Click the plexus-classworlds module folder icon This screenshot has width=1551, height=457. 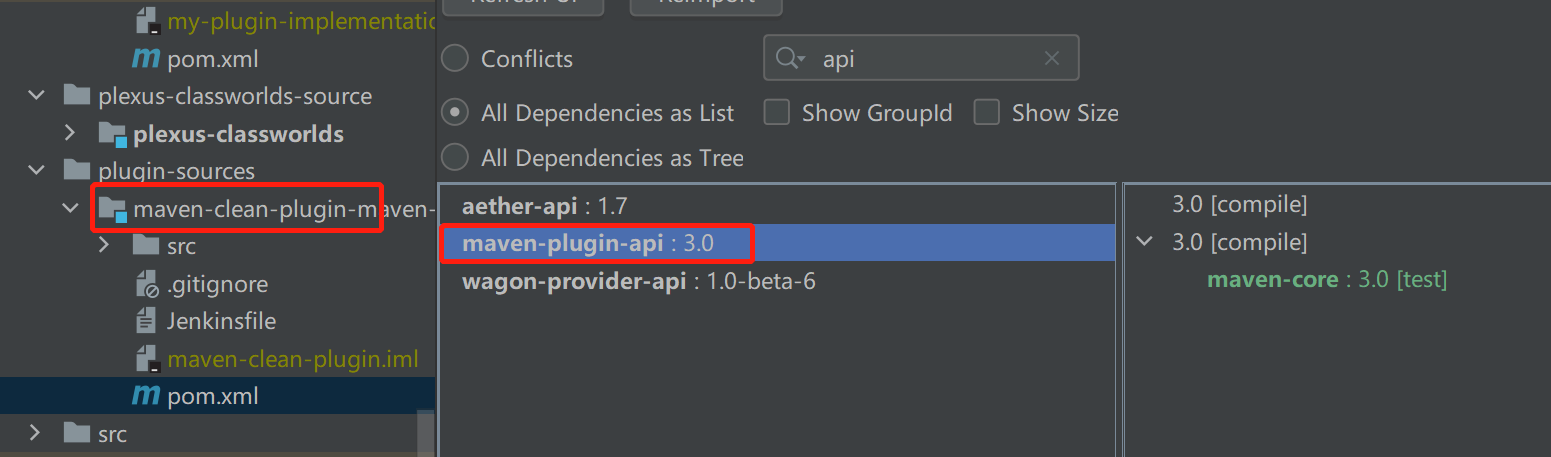click(x=111, y=134)
